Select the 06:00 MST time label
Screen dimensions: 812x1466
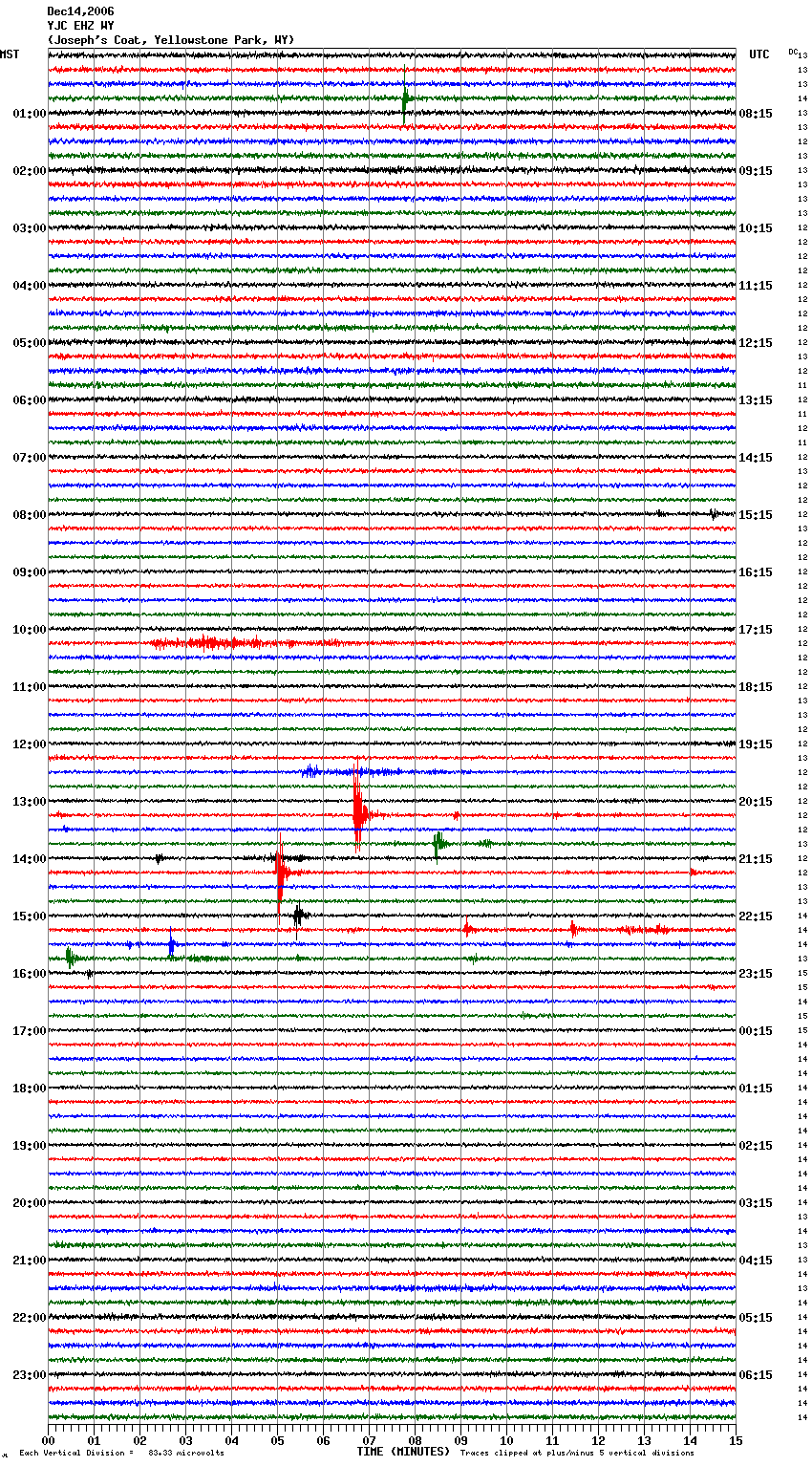click(29, 400)
